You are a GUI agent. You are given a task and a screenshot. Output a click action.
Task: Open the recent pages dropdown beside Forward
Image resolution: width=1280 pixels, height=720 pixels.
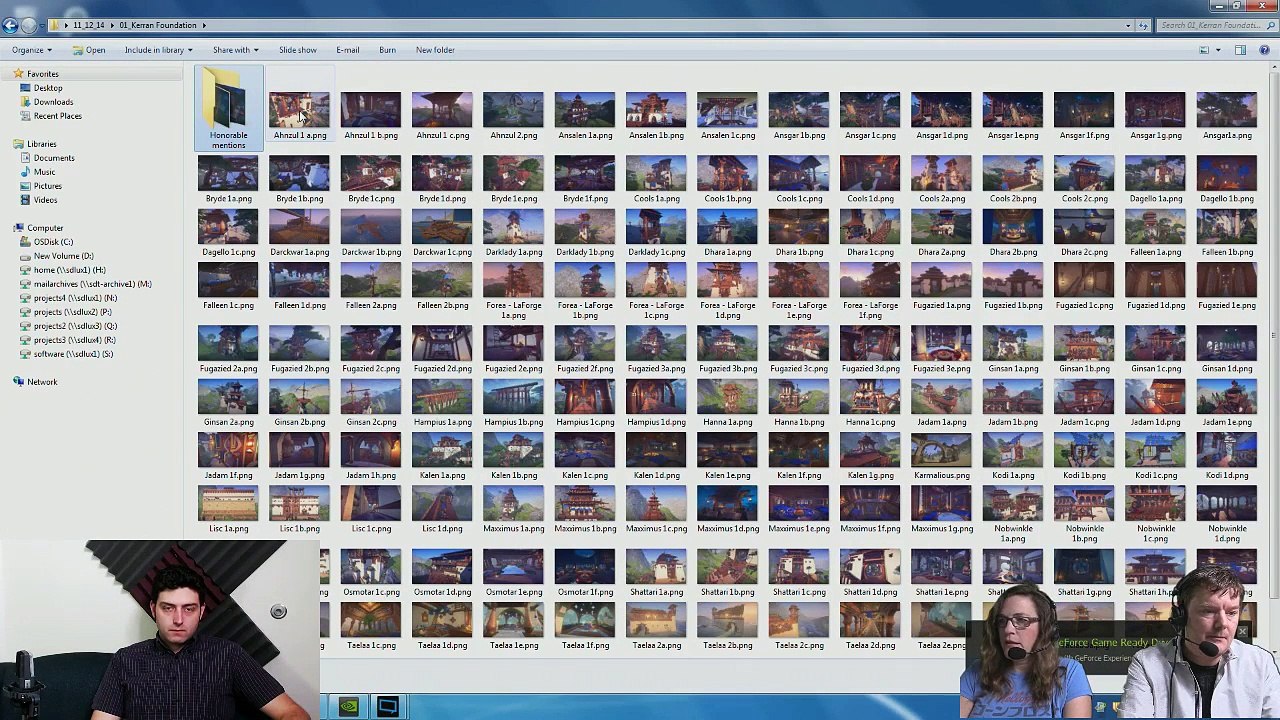coord(42,25)
